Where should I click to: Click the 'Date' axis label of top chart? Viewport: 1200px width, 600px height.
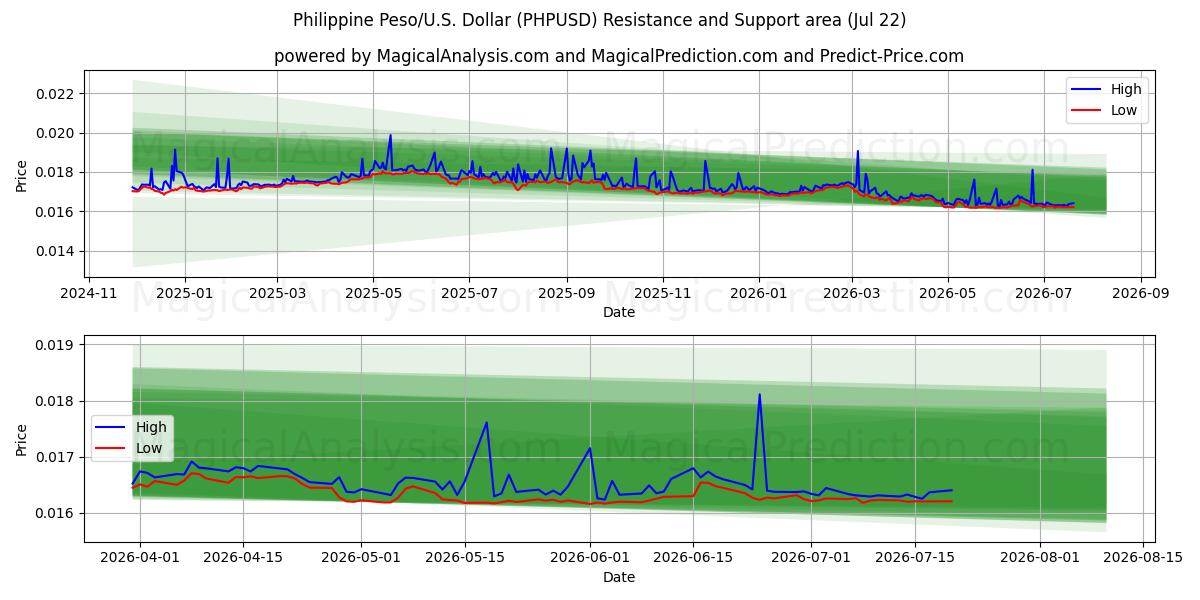(x=619, y=313)
